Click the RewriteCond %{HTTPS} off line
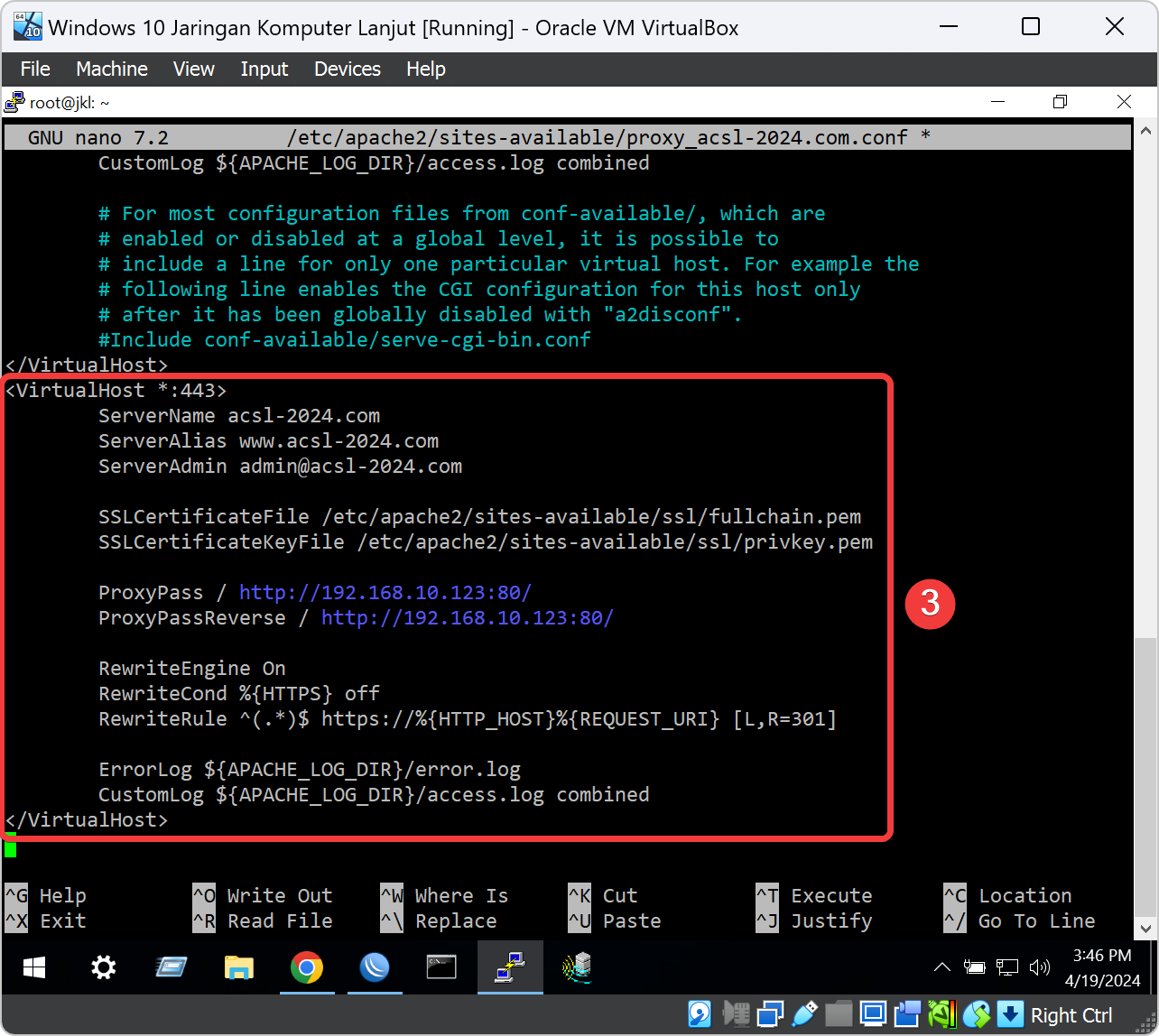The width and height of the screenshot is (1159, 1036). 239,694
